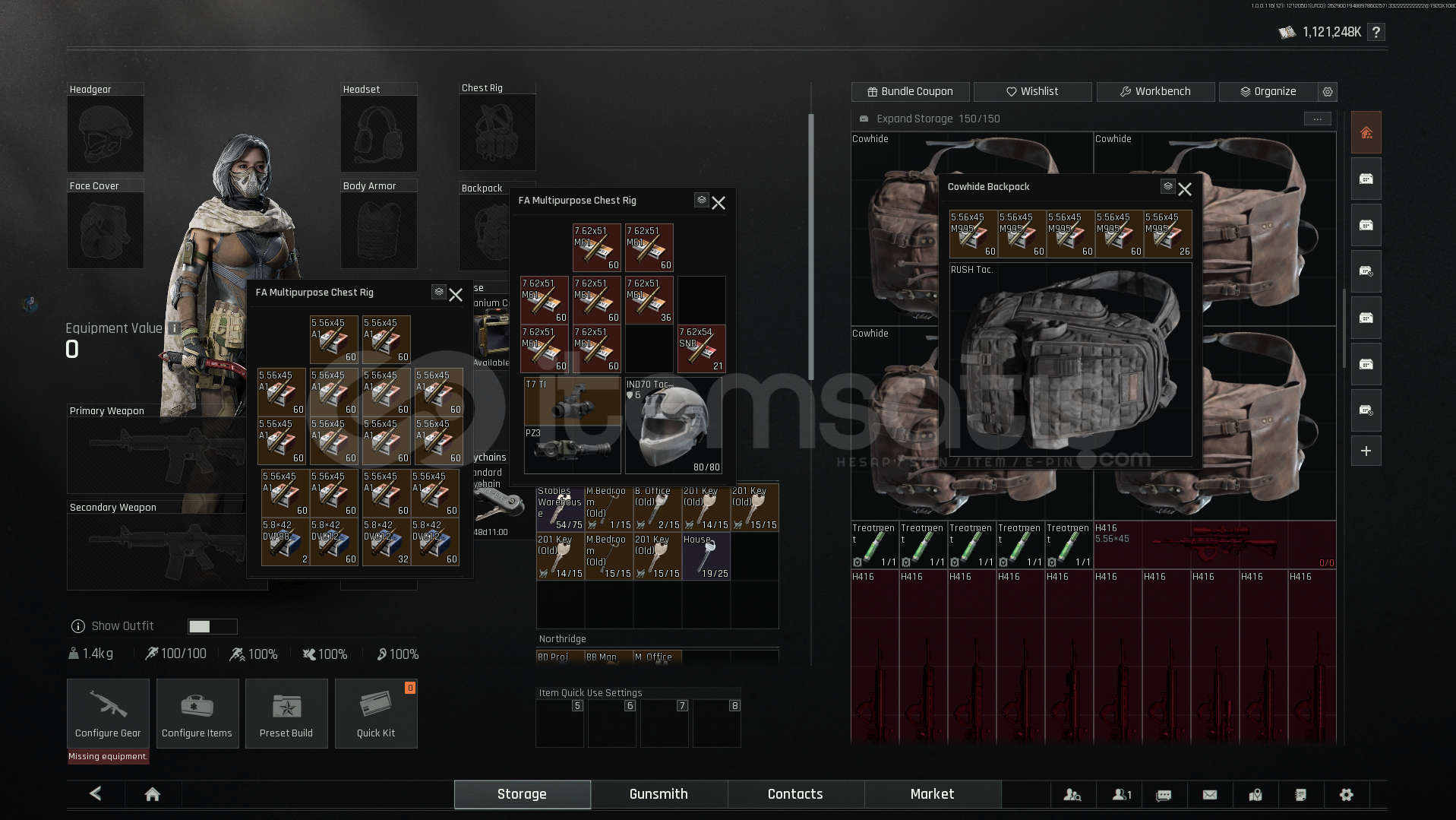Click the plus icon to add storage tab
Image resolution: width=1456 pixels, height=820 pixels.
(1366, 451)
